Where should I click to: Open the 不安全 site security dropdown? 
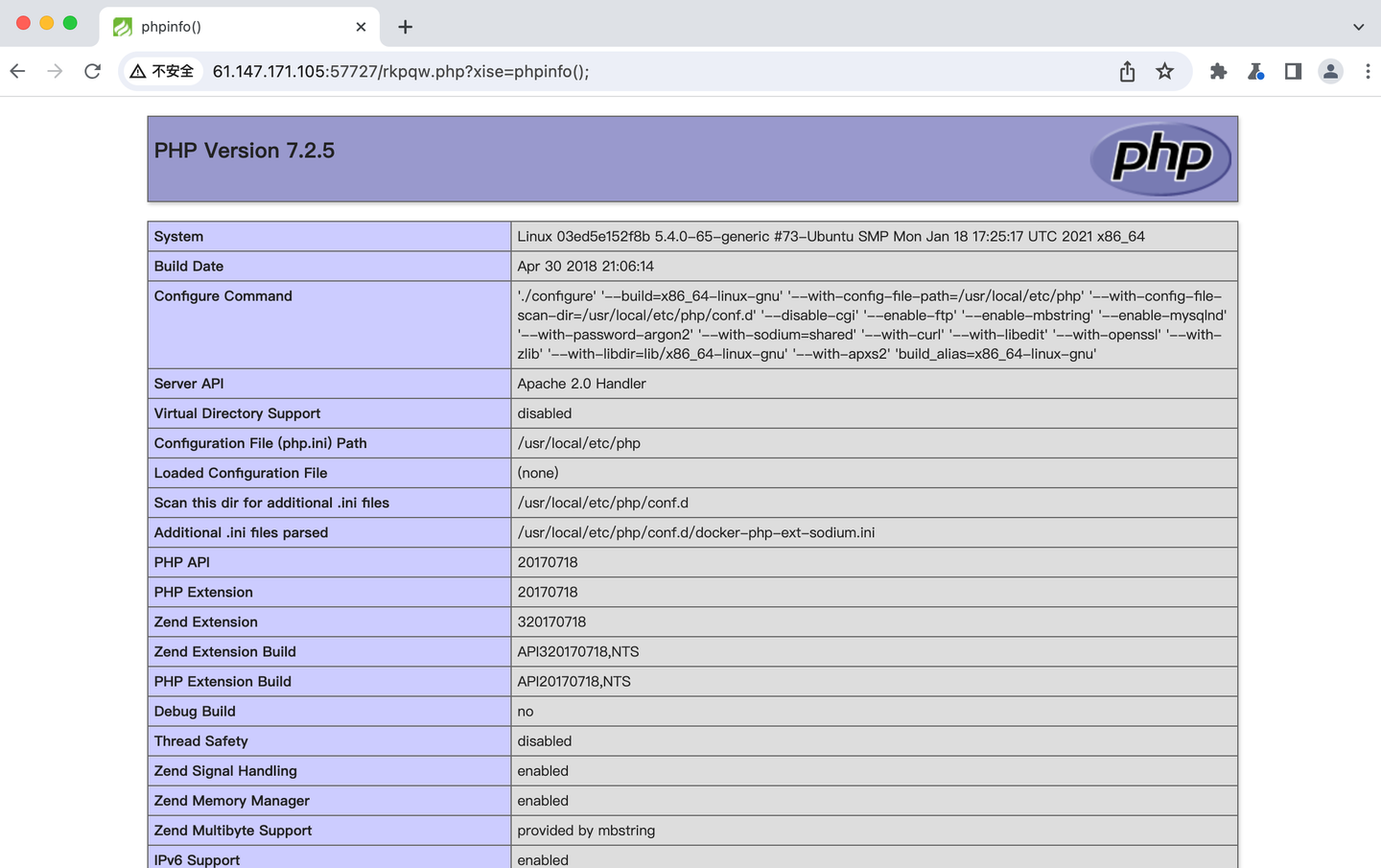[162, 70]
